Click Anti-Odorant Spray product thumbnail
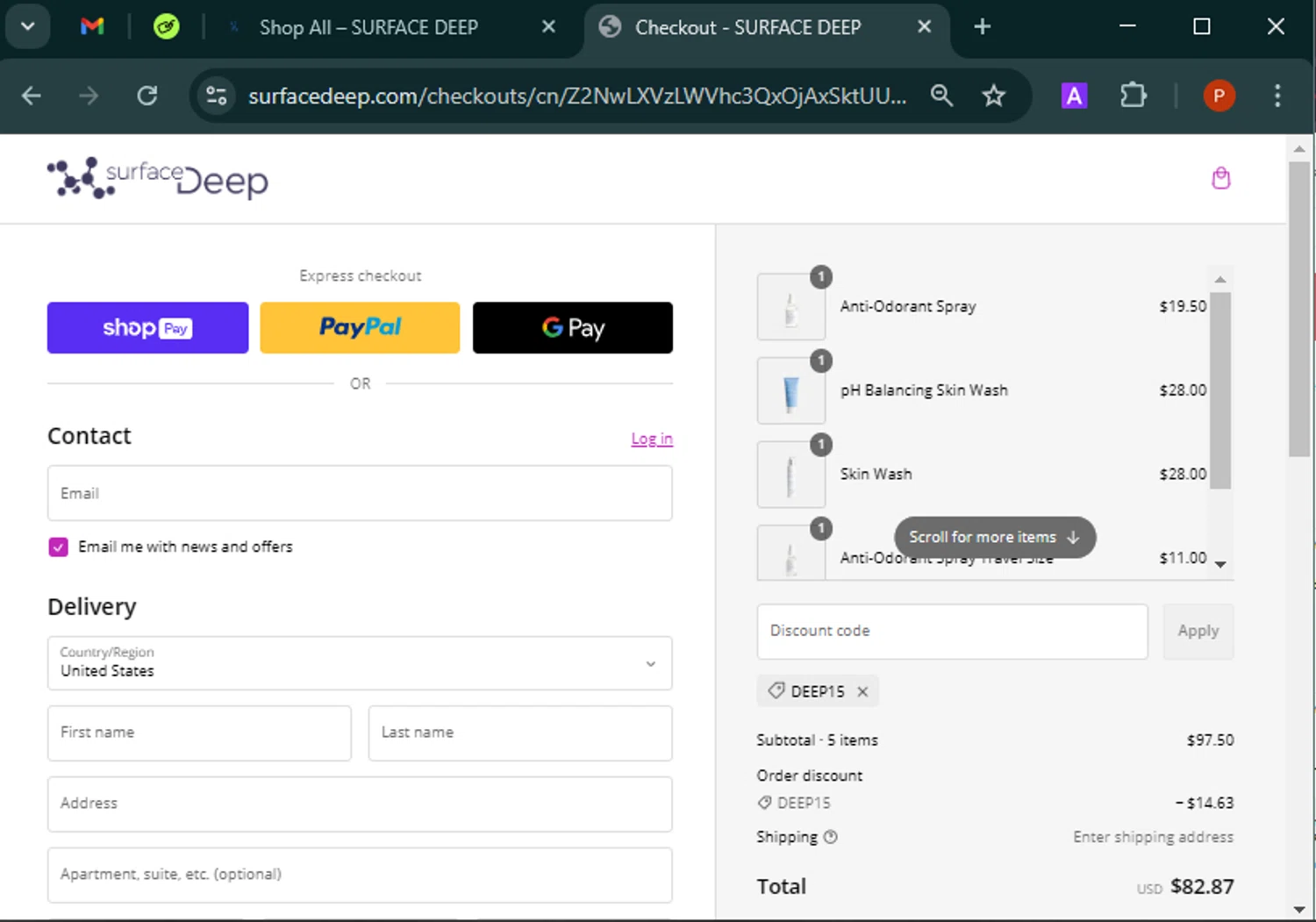This screenshot has height=922, width=1316. tap(791, 307)
